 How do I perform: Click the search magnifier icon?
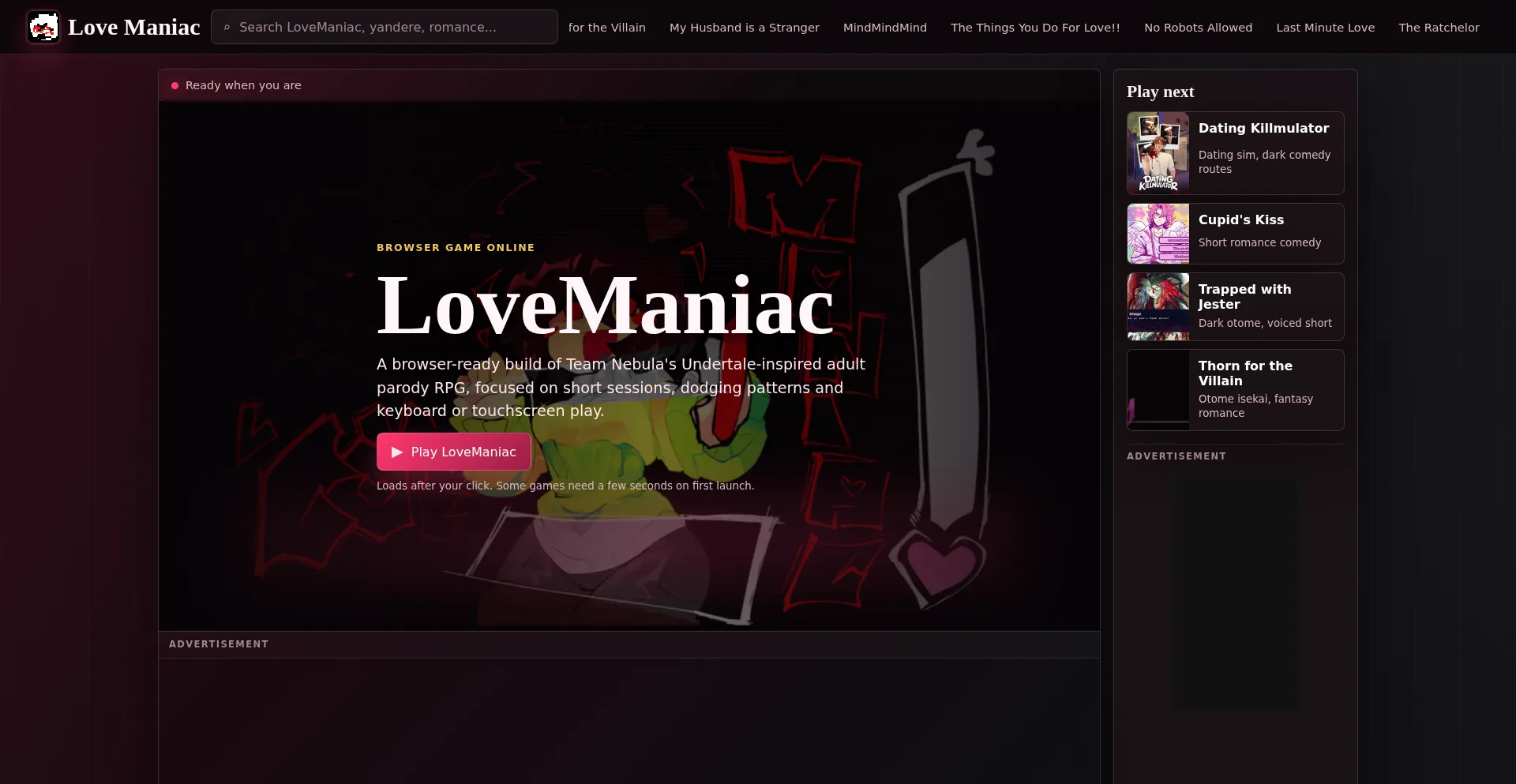tap(227, 28)
